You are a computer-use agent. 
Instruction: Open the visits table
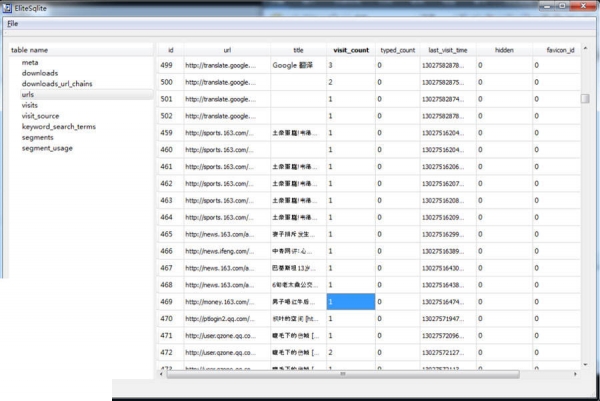coord(30,105)
